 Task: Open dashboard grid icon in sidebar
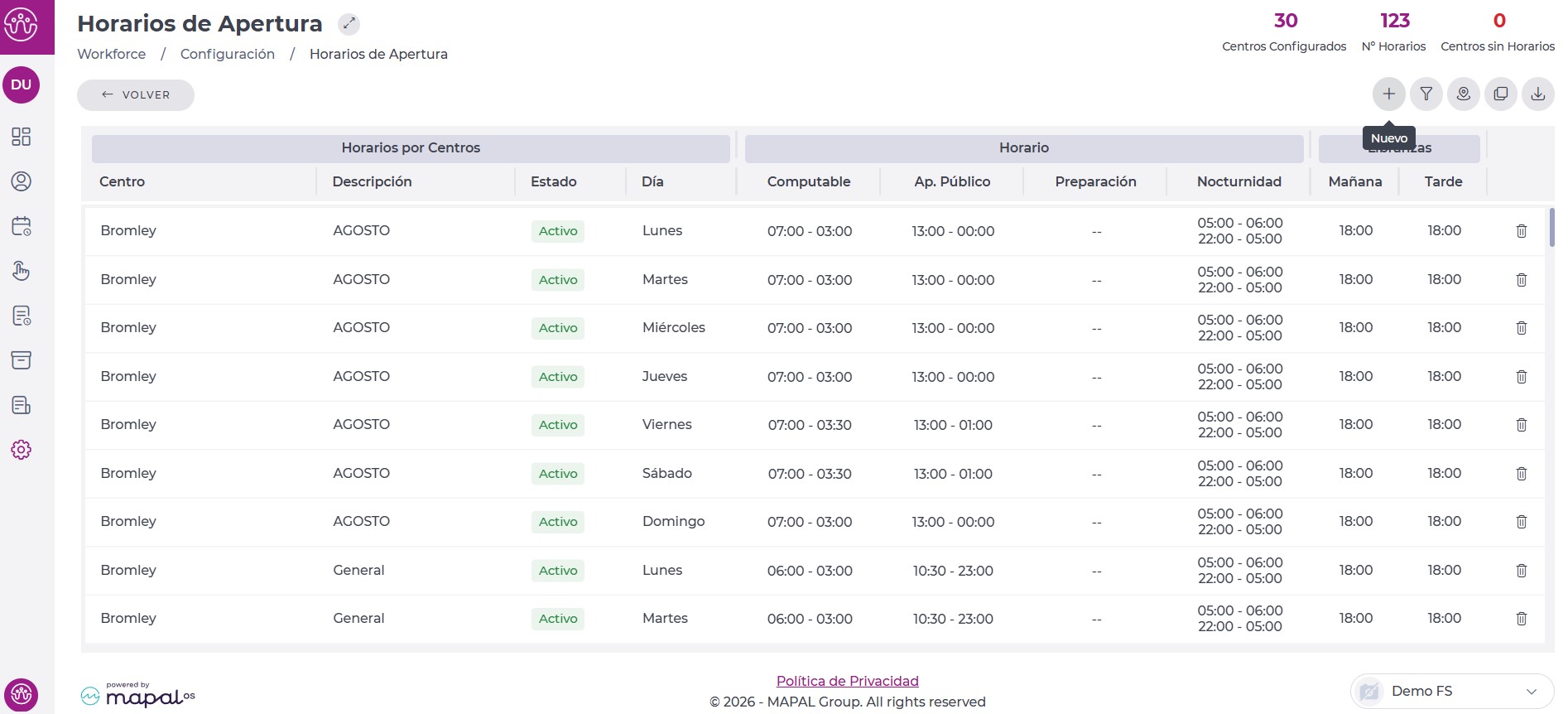tap(22, 137)
